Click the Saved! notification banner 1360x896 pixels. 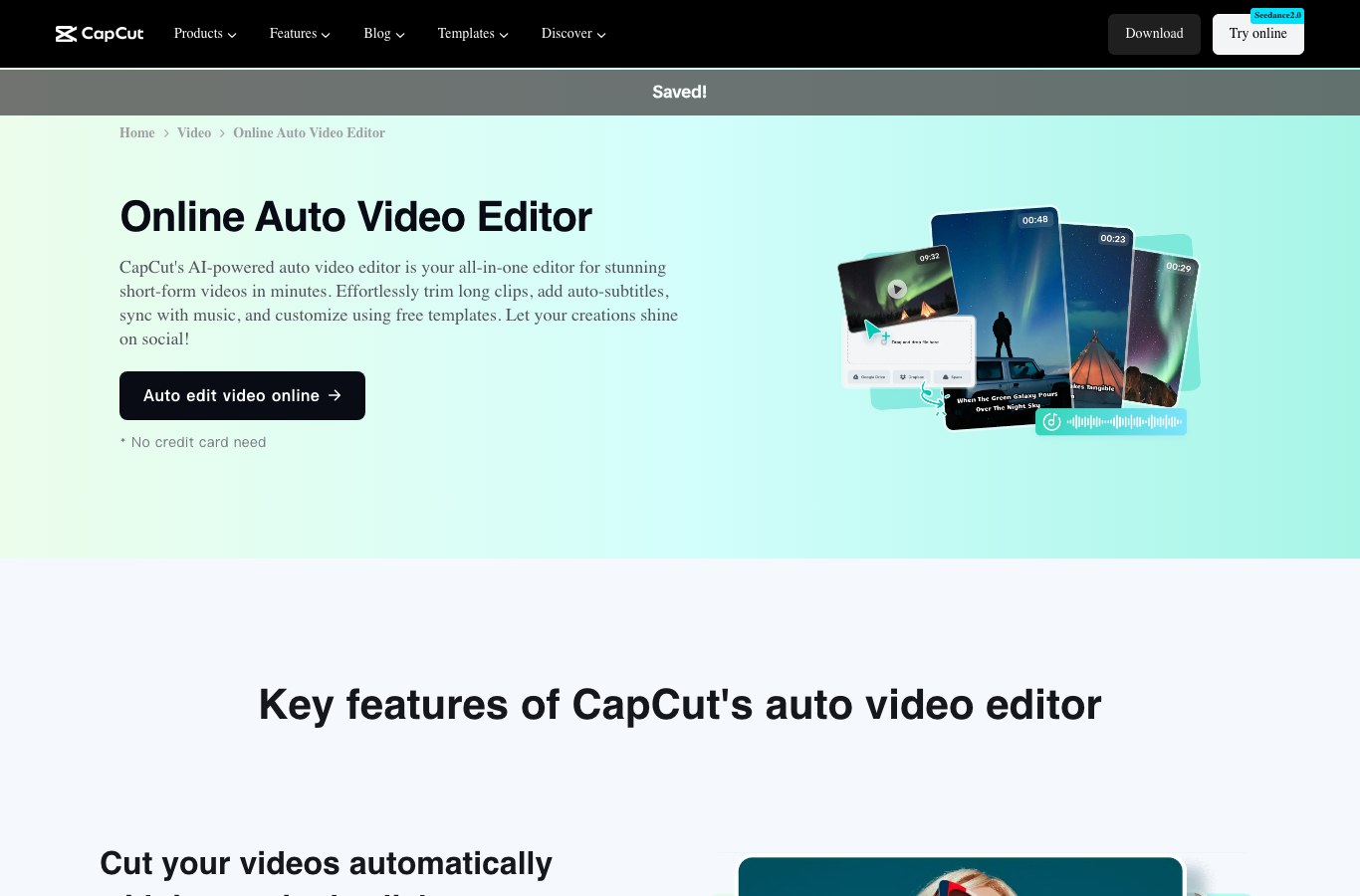point(680,92)
